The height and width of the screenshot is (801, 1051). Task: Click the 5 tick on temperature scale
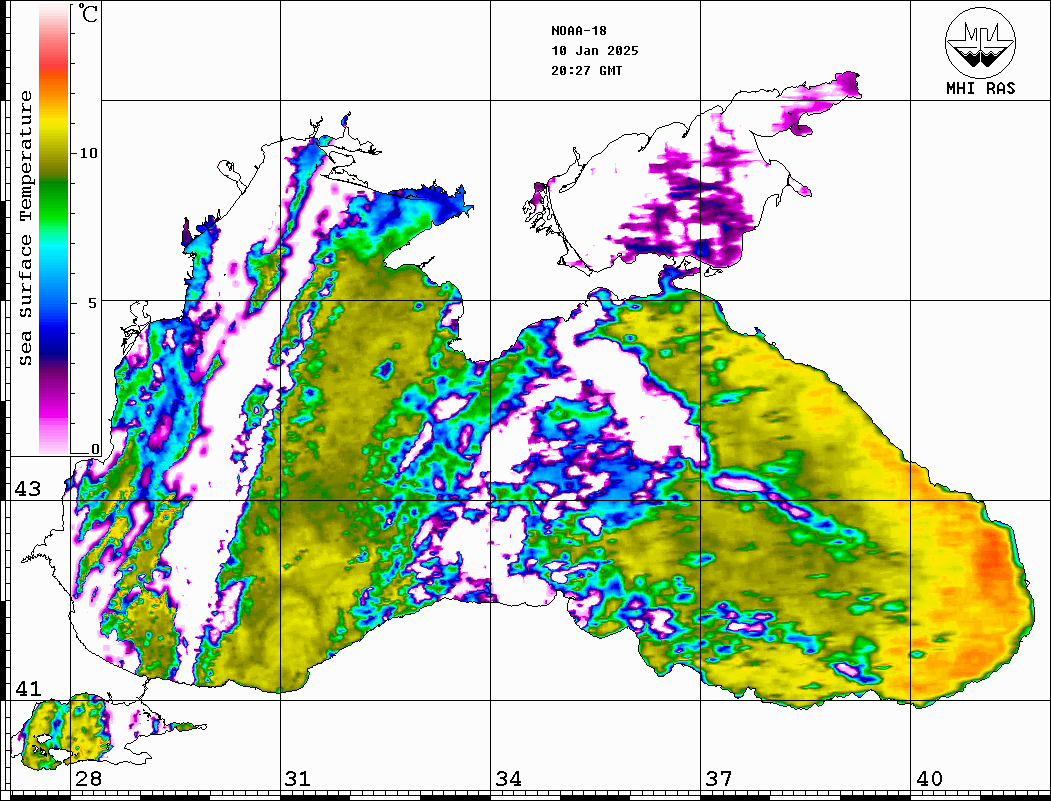94,302
